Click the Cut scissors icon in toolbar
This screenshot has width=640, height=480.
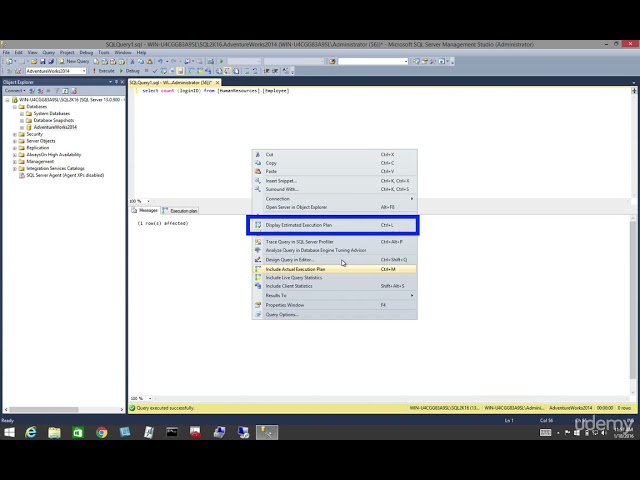pyautogui.click(x=132, y=61)
